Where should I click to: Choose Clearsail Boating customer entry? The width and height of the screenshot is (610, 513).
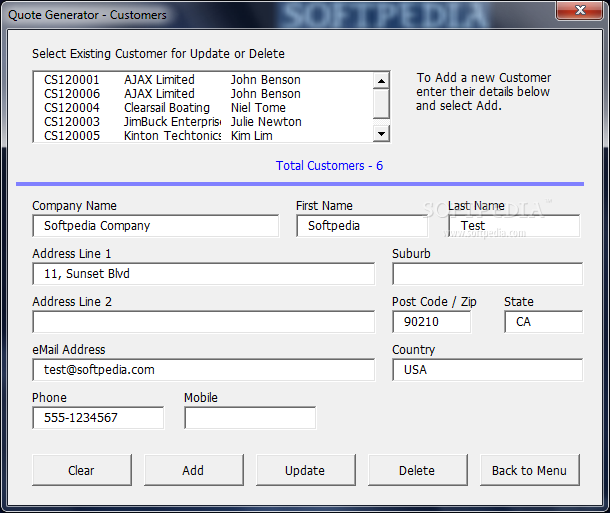pos(172,108)
